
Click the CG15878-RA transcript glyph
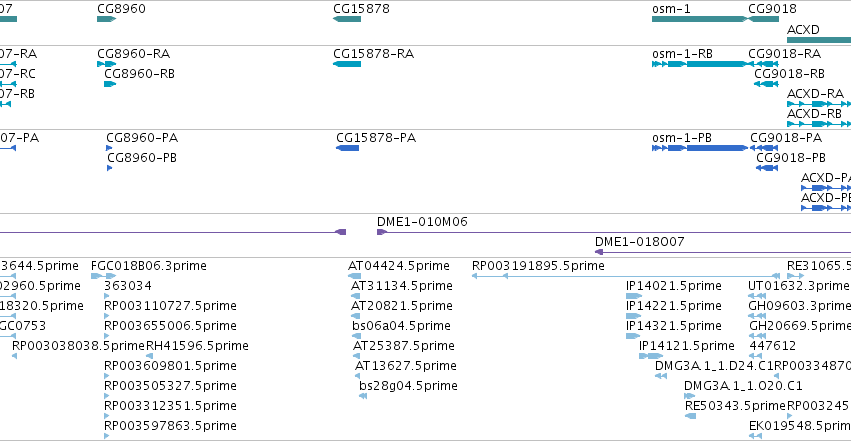tap(347, 64)
